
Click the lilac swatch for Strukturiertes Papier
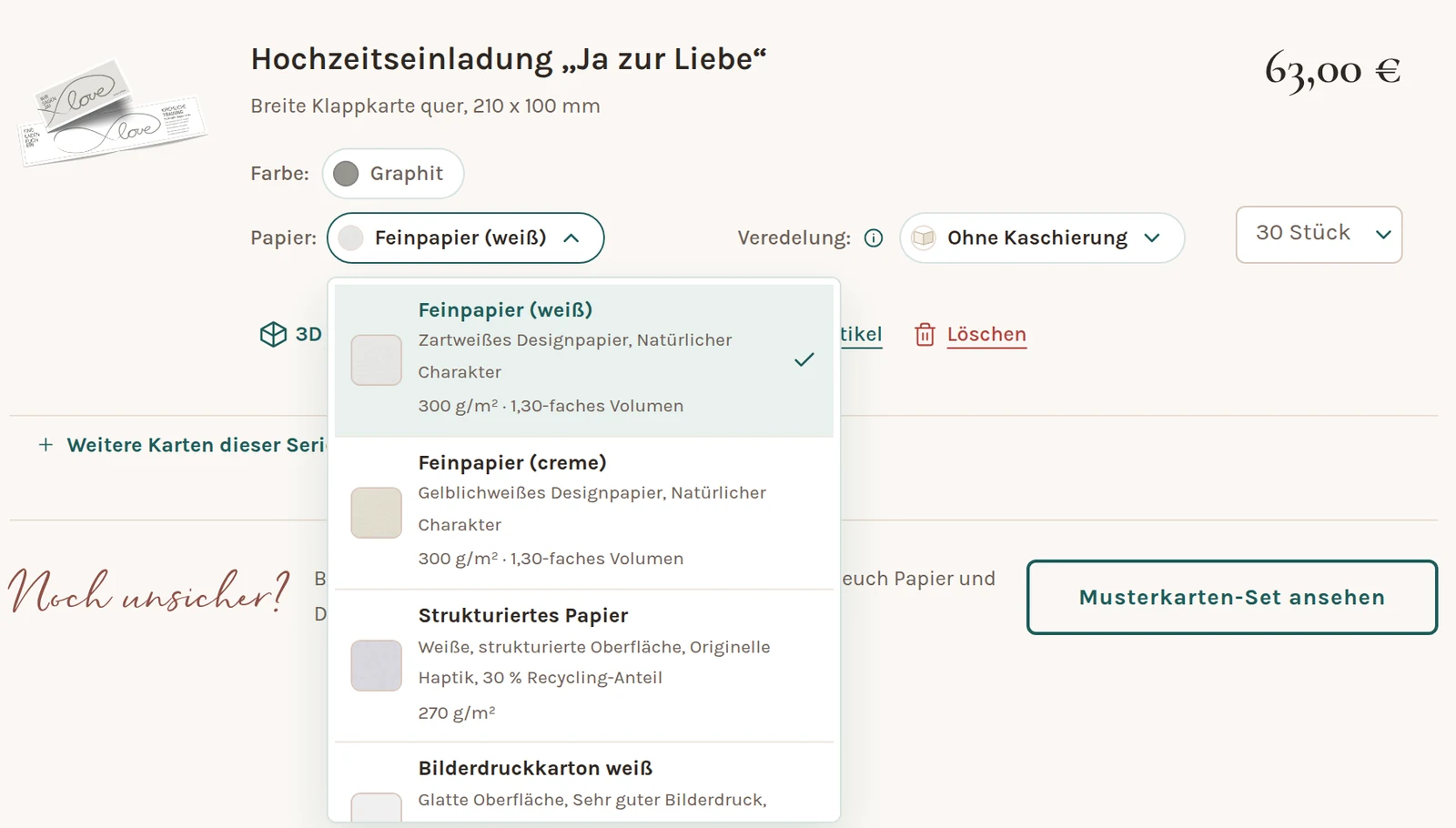click(376, 666)
